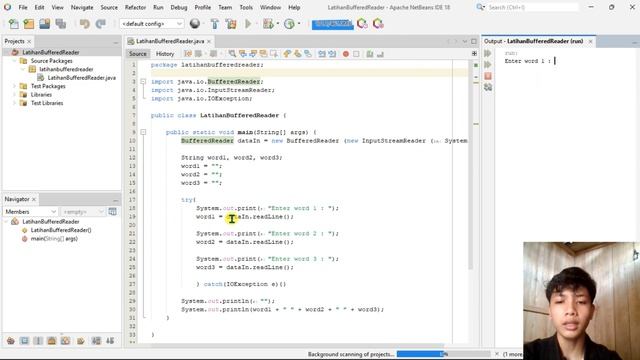Close the Navigator panel tab
This screenshot has height=360, width=640.
coord(34,200)
